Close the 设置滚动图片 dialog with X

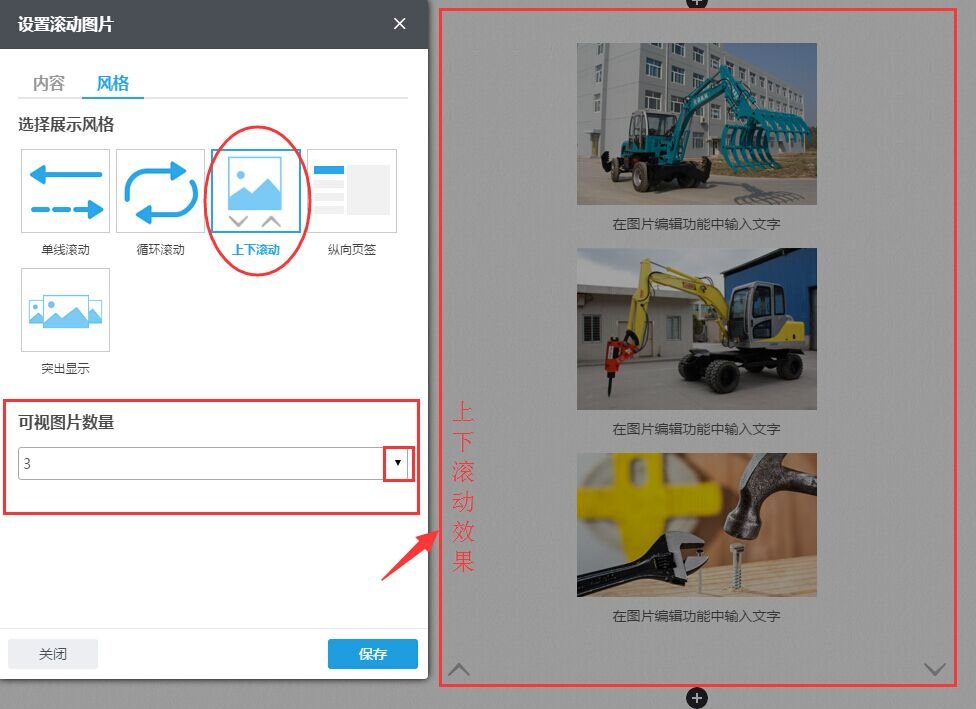coord(400,24)
